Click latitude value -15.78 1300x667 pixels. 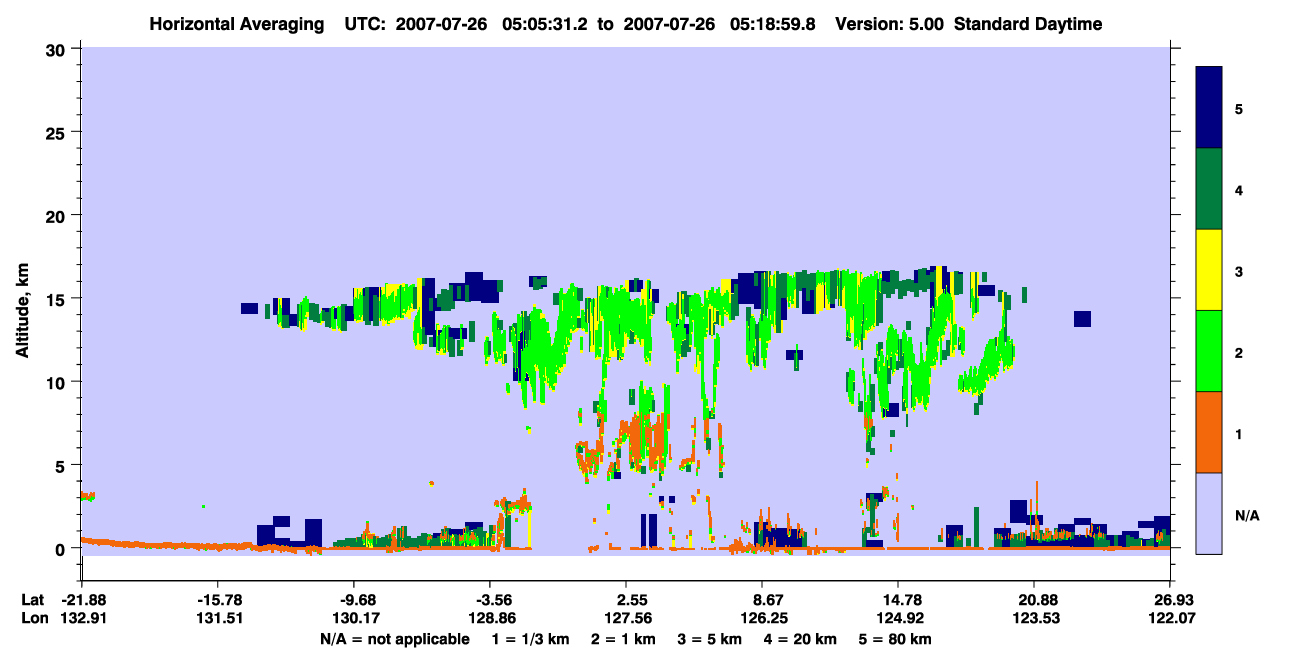(218, 600)
